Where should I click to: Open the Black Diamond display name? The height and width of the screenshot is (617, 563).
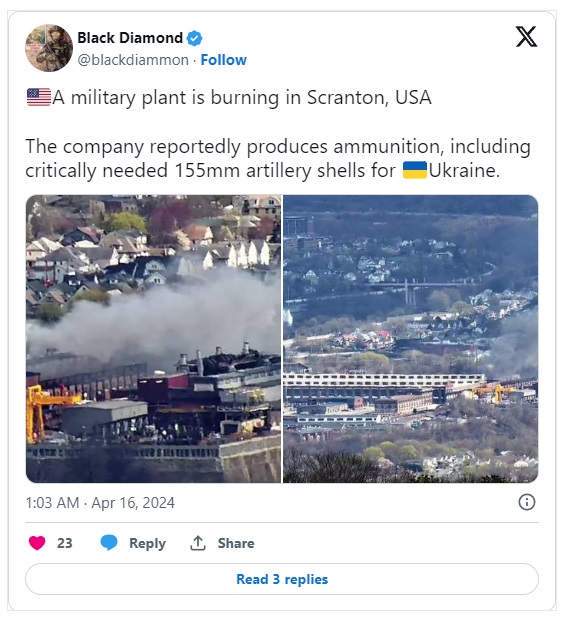pyautogui.click(x=130, y=38)
